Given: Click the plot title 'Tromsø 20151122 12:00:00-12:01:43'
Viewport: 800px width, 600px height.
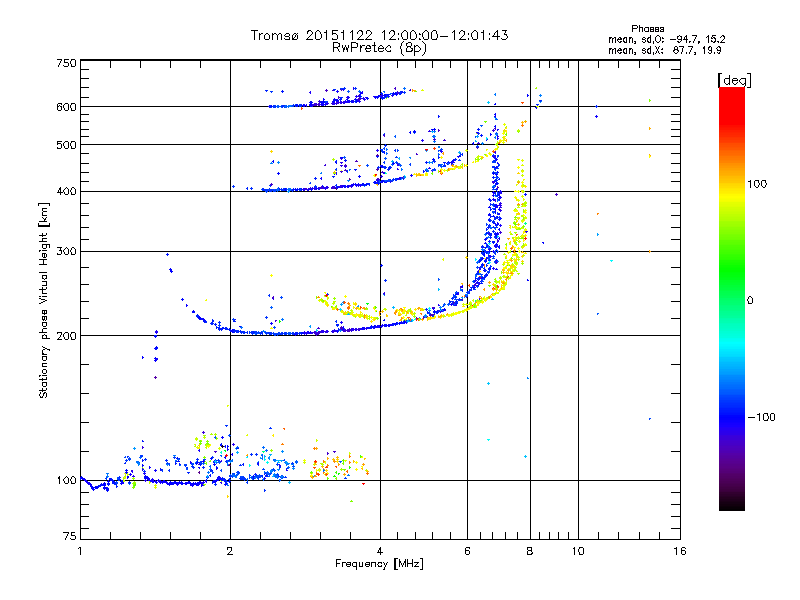Looking at the screenshot, I should [x=379, y=35].
